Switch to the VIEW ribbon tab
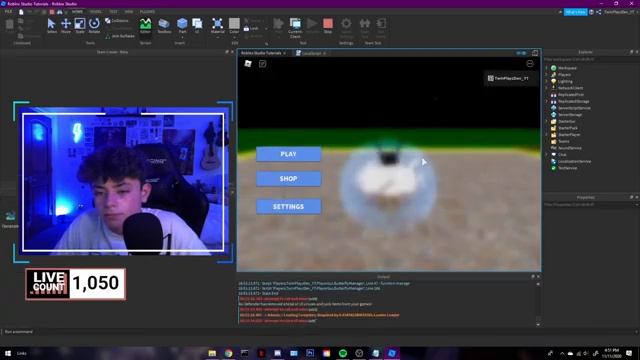This screenshot has height=360, width=640. 129,12
